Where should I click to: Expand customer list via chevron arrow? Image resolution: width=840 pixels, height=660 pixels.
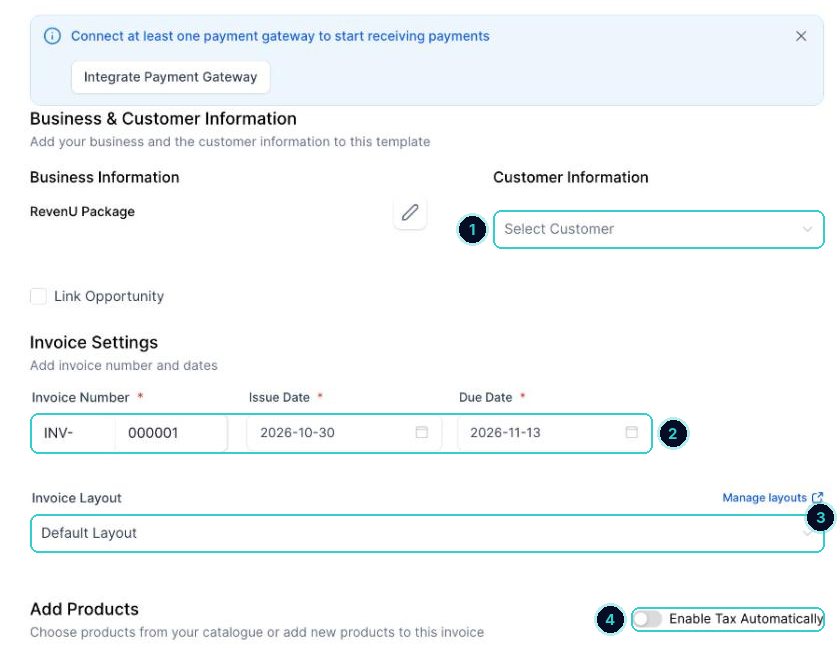point(807,229)
